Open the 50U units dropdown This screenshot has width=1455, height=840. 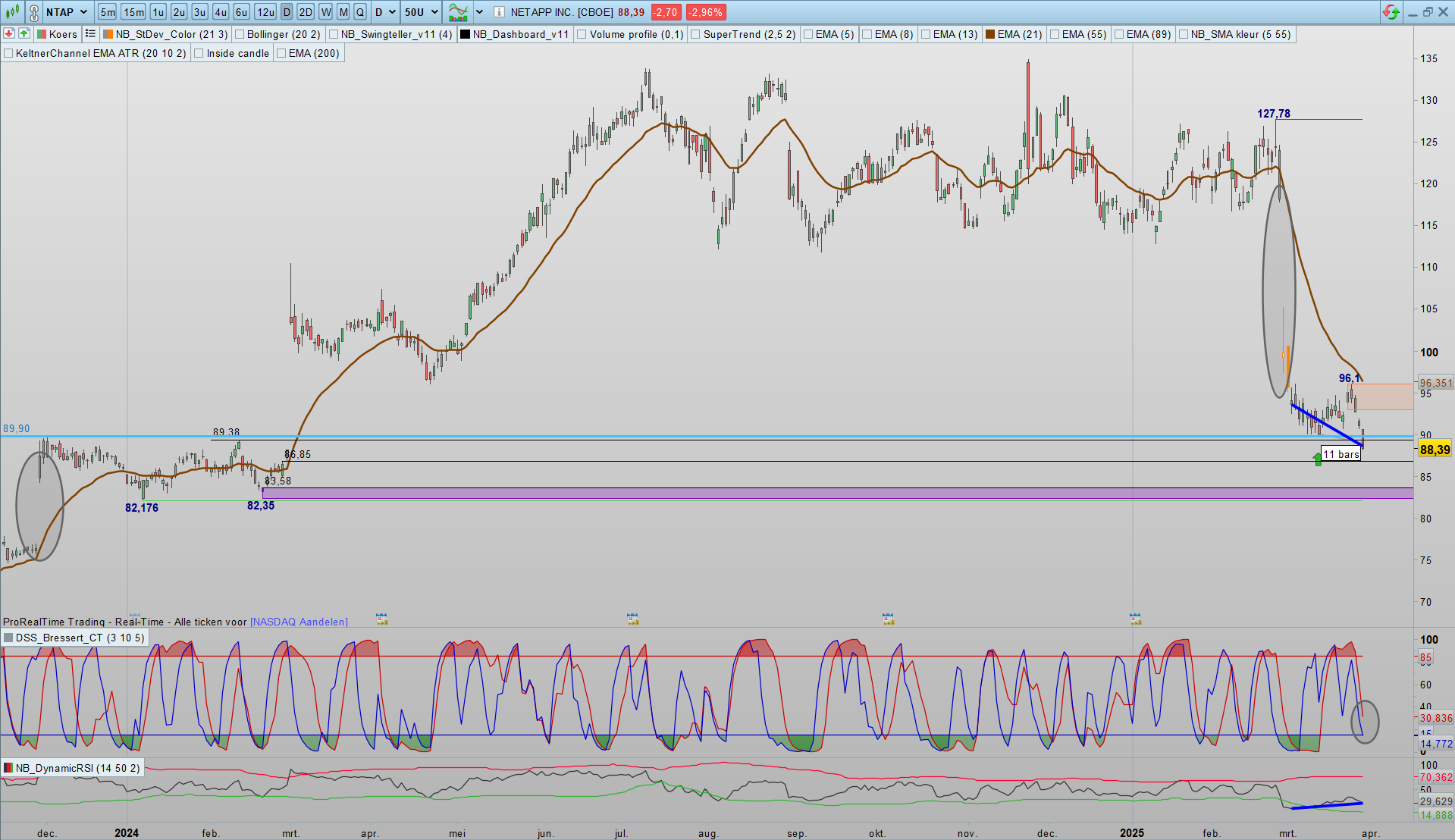[x=421, y=12]
